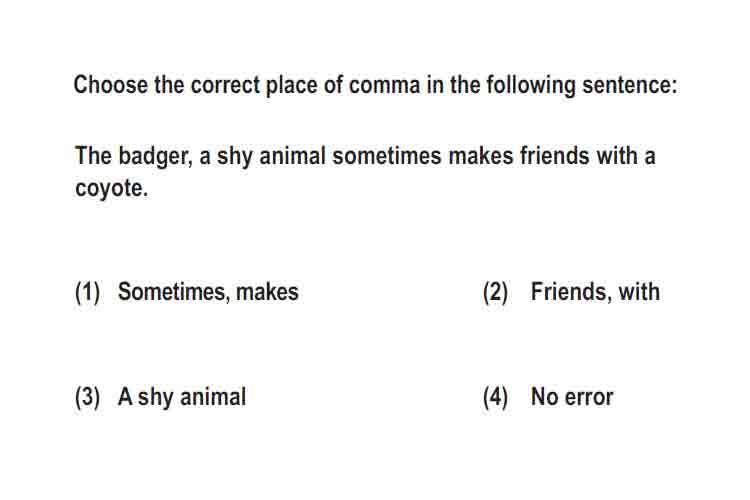Select the answer "Sometimes, makes"
The image size is (750, 500).
click(x=208, y=292)
